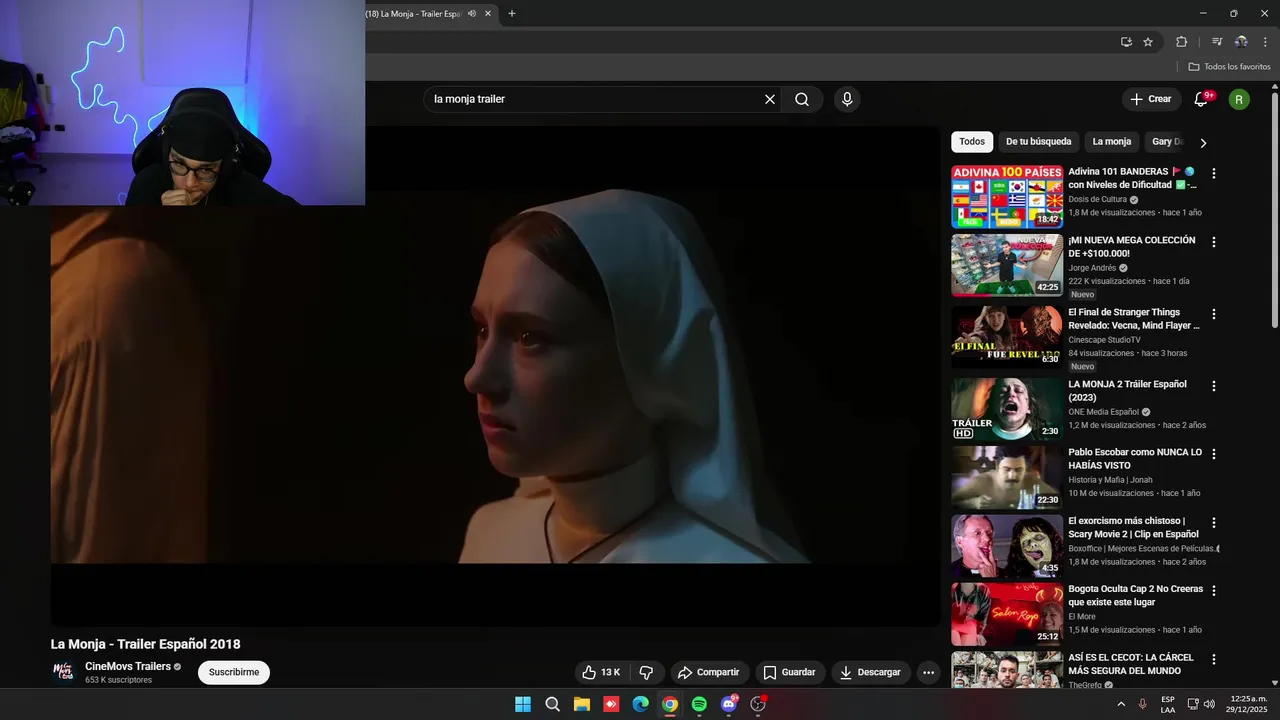Open options menu for El exorcismo más chistoso video
This screenshot has width=1280, height=720.
point(1214,522)
